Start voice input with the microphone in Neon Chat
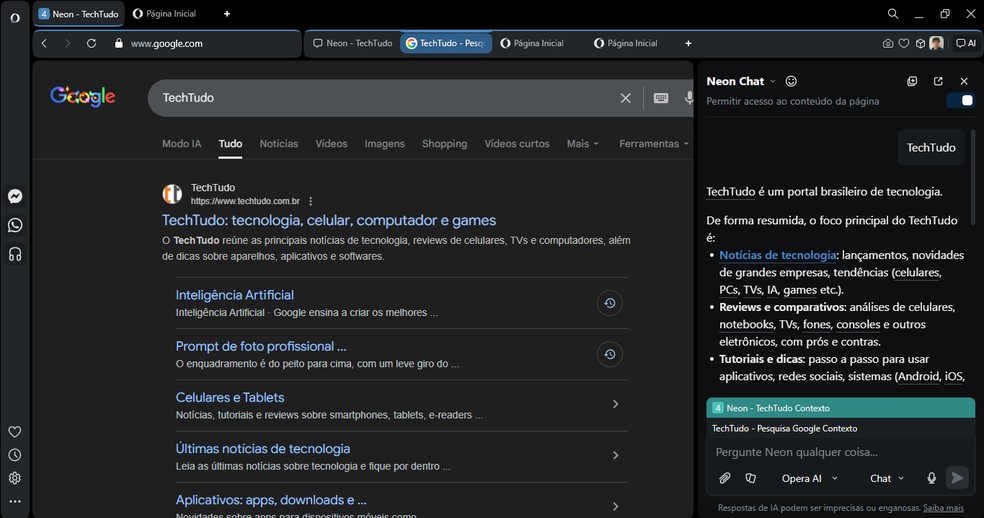The image size is (984, 518). click(931, 479)
